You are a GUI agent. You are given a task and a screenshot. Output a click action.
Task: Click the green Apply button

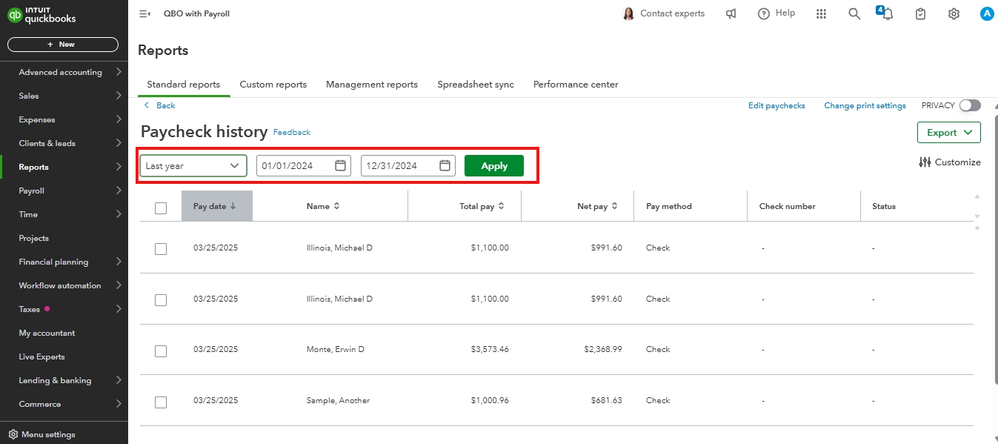click(494, 166)
